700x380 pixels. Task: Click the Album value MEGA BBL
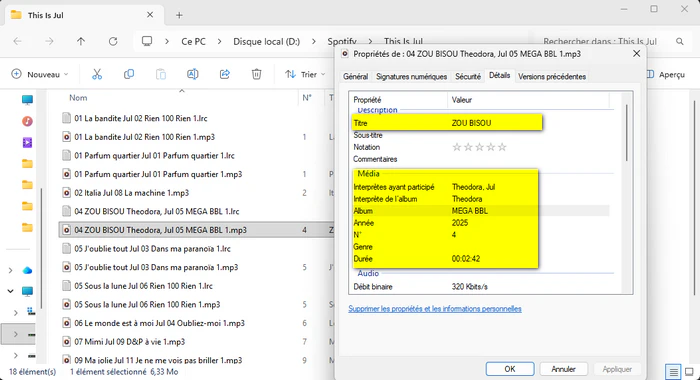coord(470,211)
